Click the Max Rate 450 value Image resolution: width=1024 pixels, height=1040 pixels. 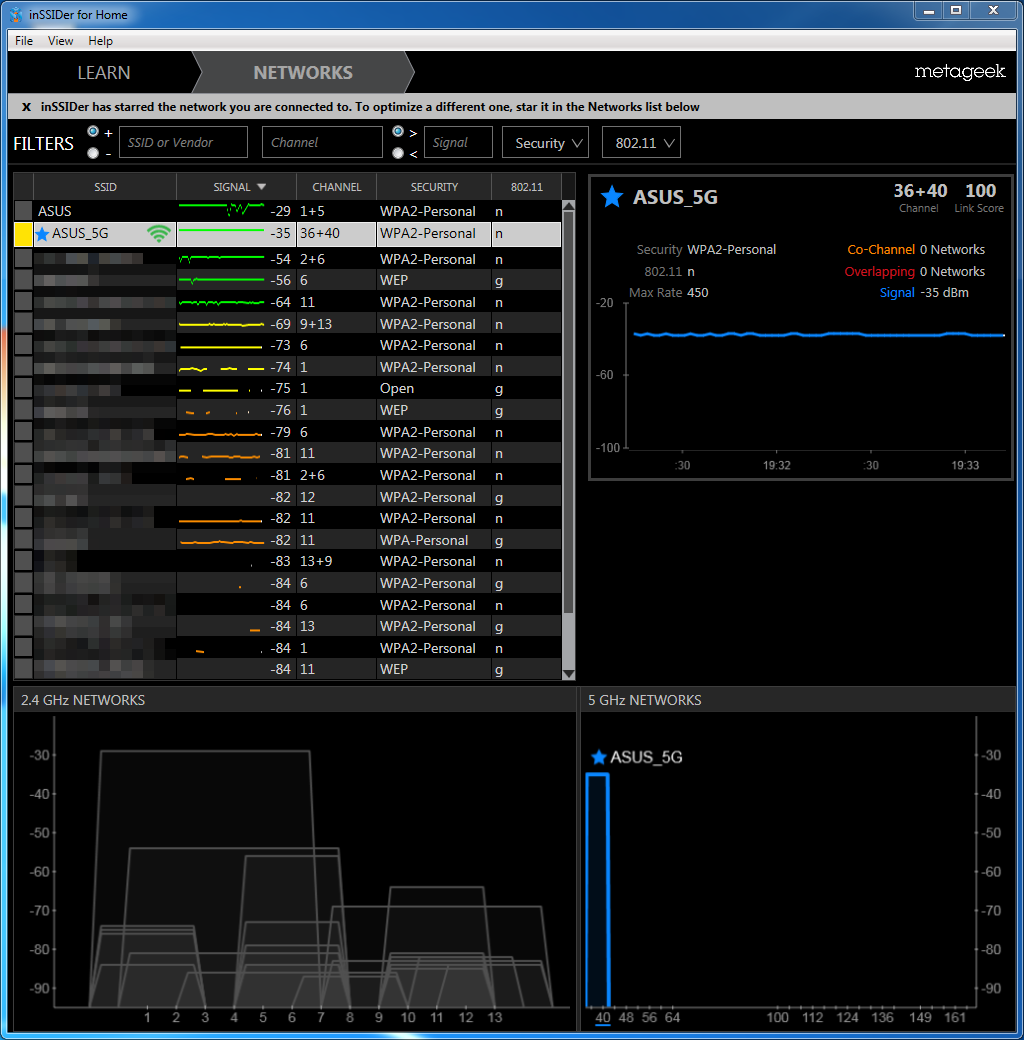coord(698,292)
